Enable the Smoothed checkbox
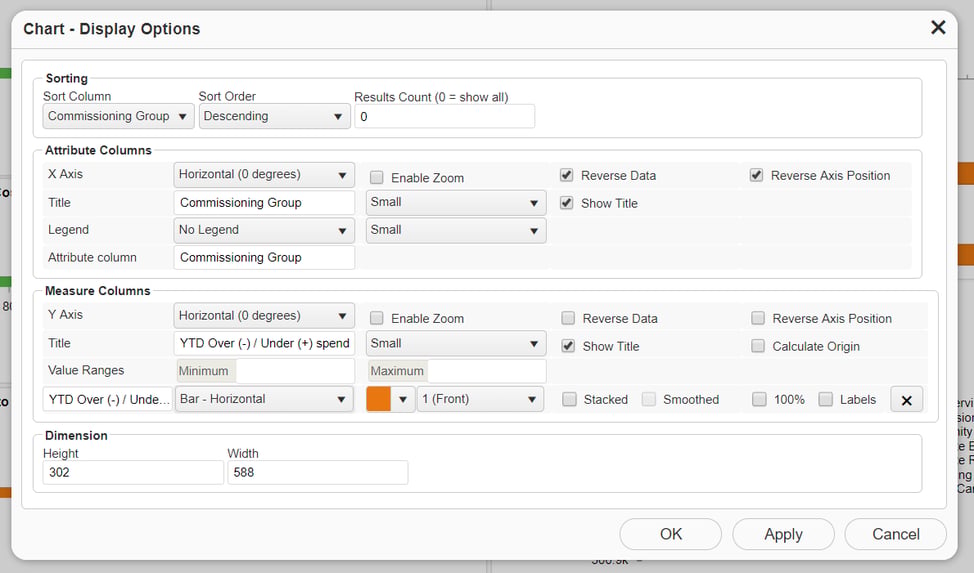 point(649,400)
